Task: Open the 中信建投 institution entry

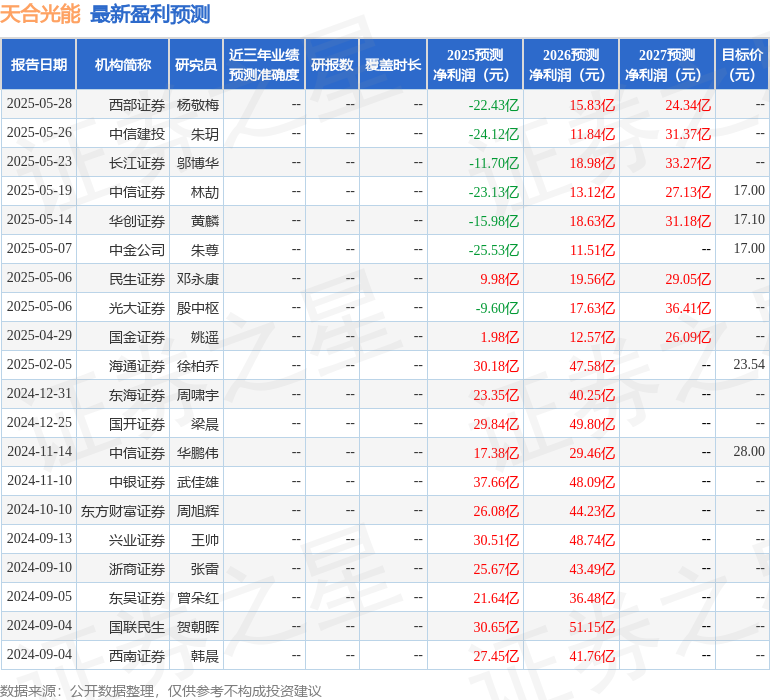Action: [137, 133]
